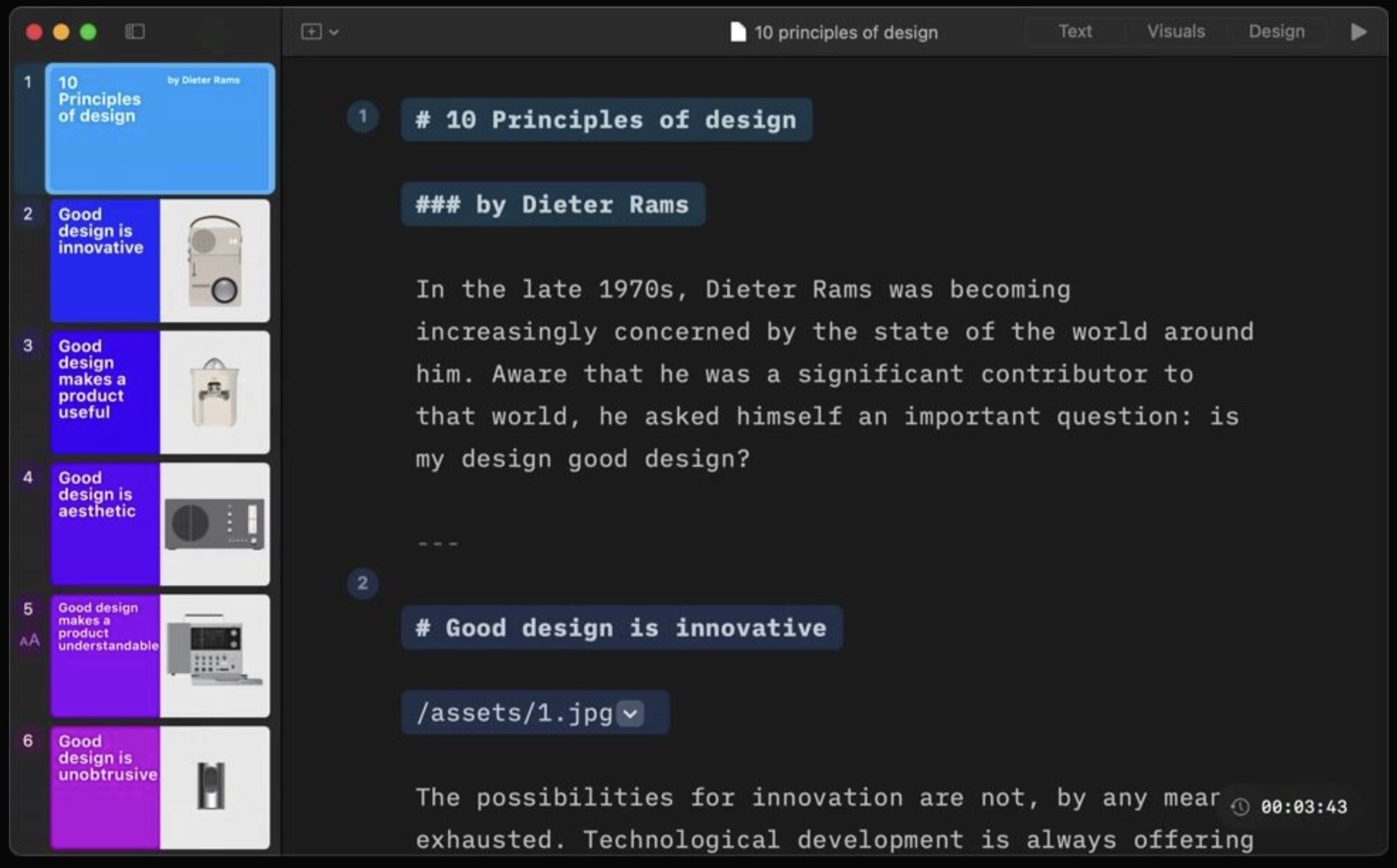Click the 10 principles of design title
The height and width of the screenshot is (868, 1397).
tap(846, 32)
